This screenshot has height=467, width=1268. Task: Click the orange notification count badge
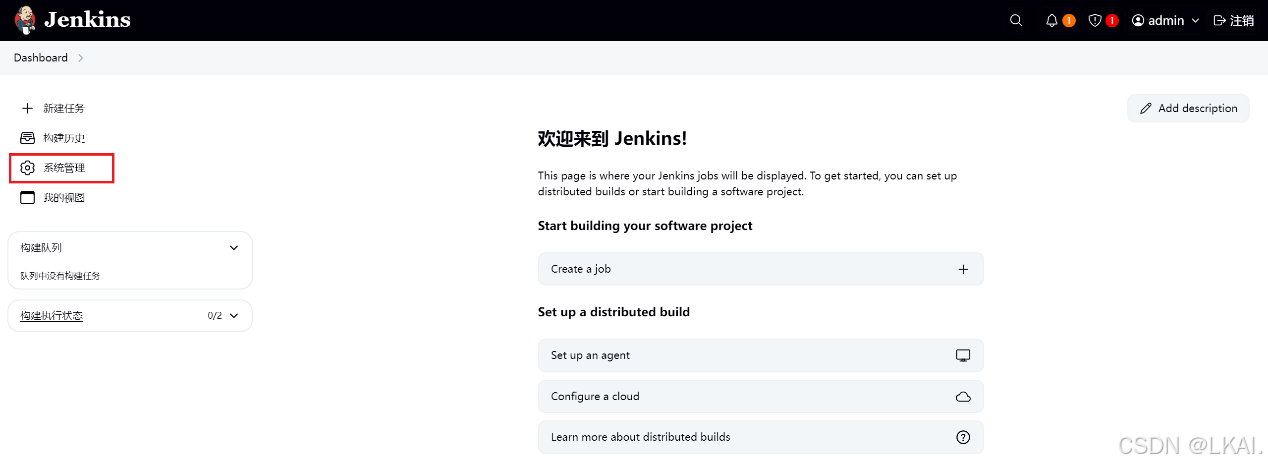coord(1069,20)
